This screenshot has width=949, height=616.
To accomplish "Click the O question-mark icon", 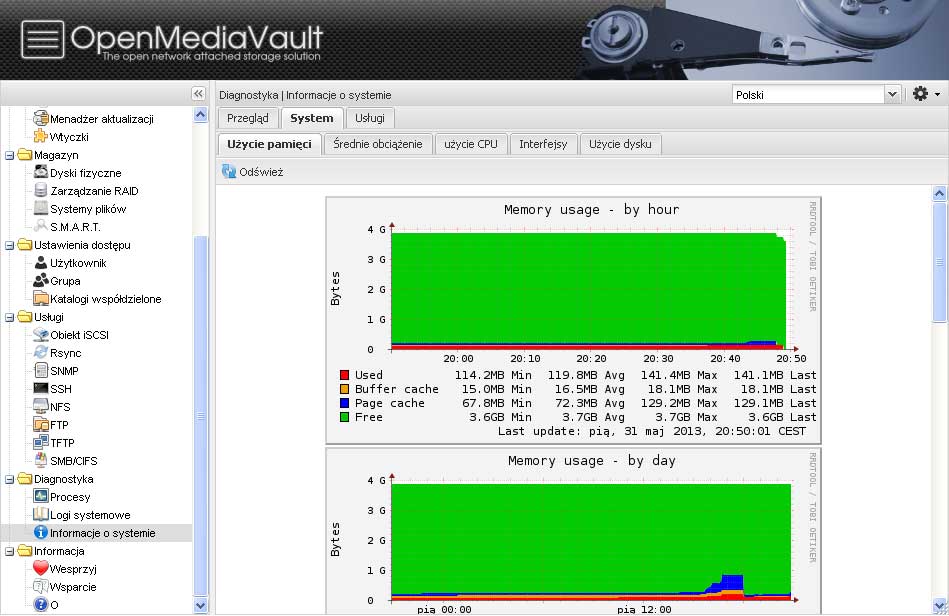I will [x=41, y=604].
